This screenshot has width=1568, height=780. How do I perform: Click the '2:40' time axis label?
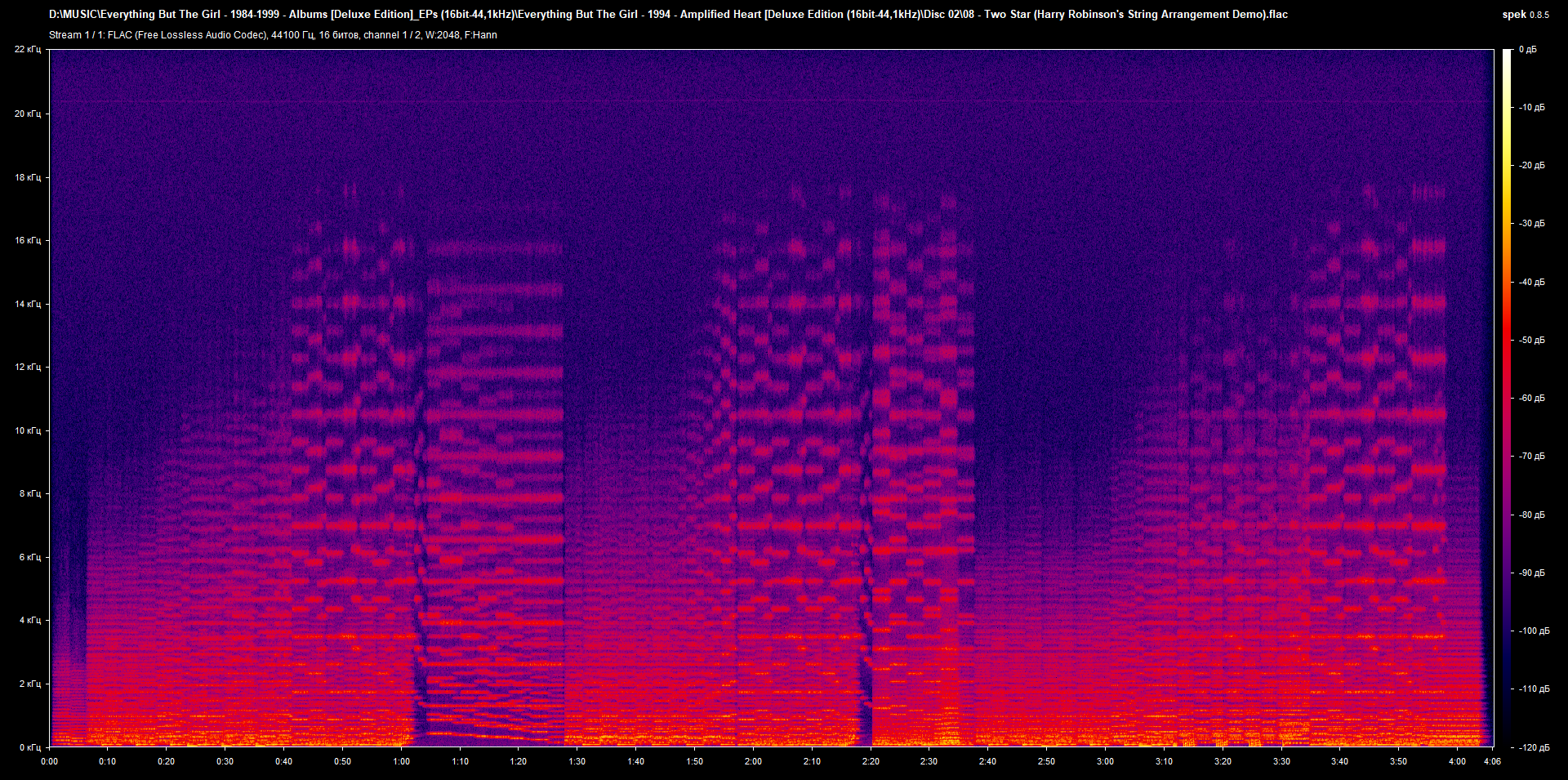pos(988,761)
